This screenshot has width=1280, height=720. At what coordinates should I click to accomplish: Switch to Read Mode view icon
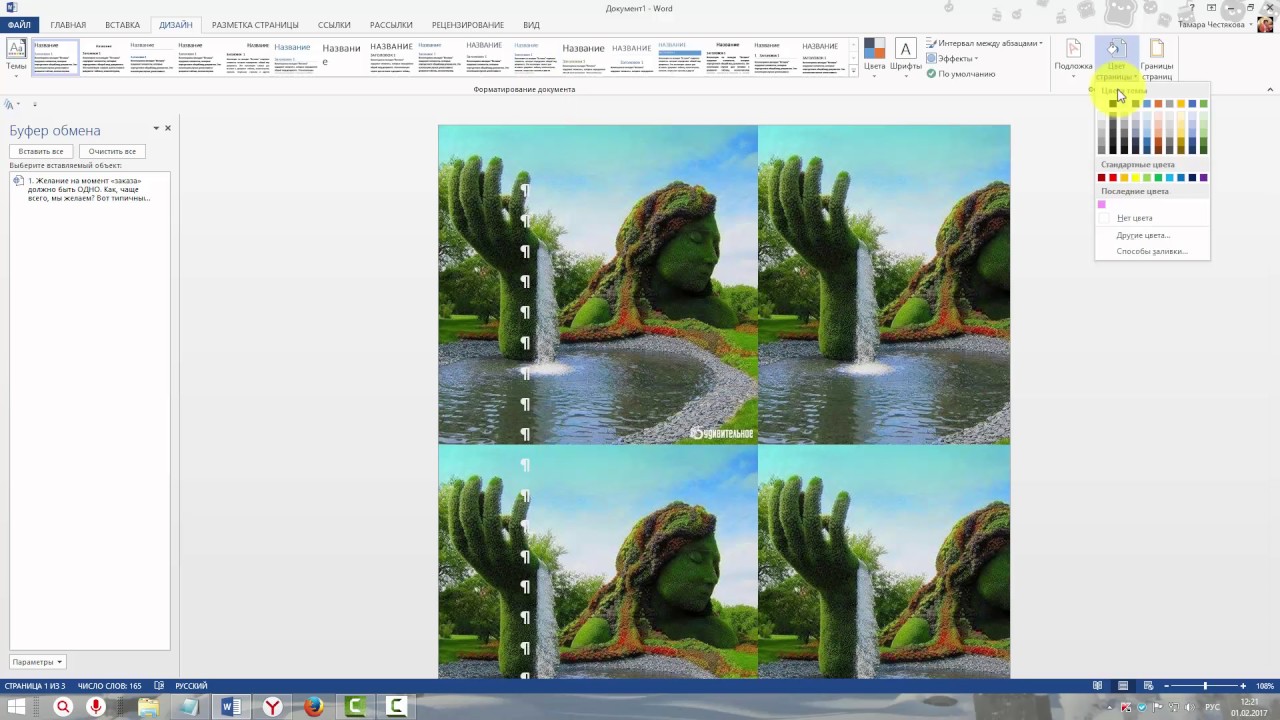1098,686
